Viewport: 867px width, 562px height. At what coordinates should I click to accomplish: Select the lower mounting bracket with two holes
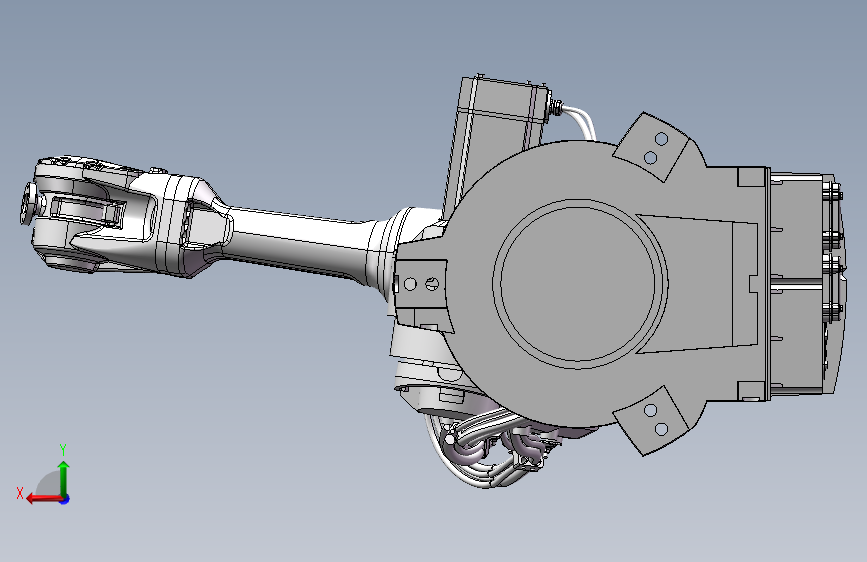654,420
